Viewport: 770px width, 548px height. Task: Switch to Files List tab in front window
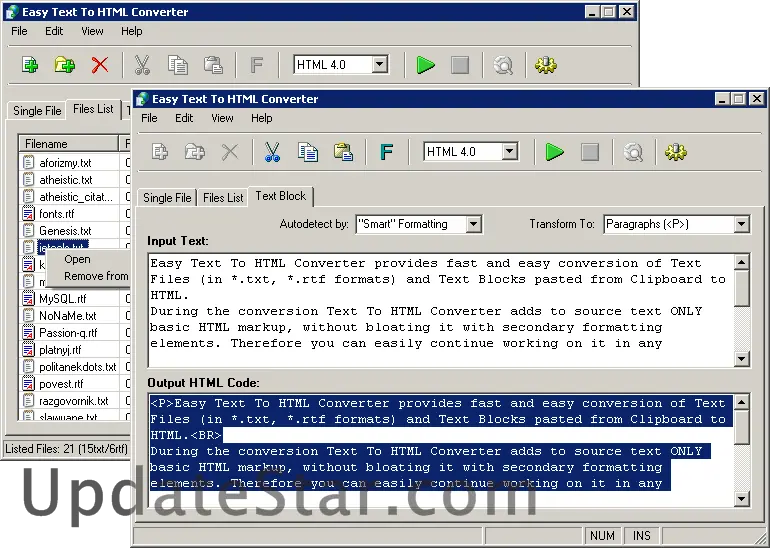(x=223, y=197)
